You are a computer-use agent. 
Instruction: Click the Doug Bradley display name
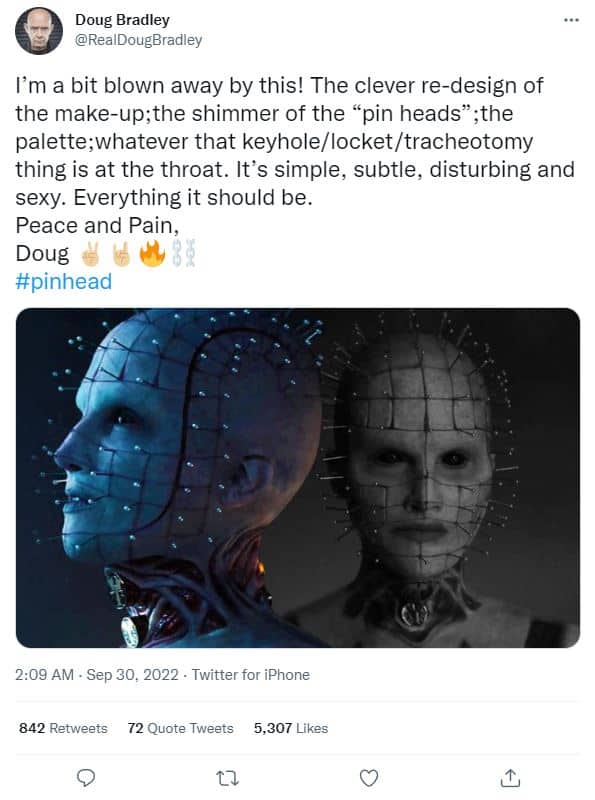(x=122, y=20)
